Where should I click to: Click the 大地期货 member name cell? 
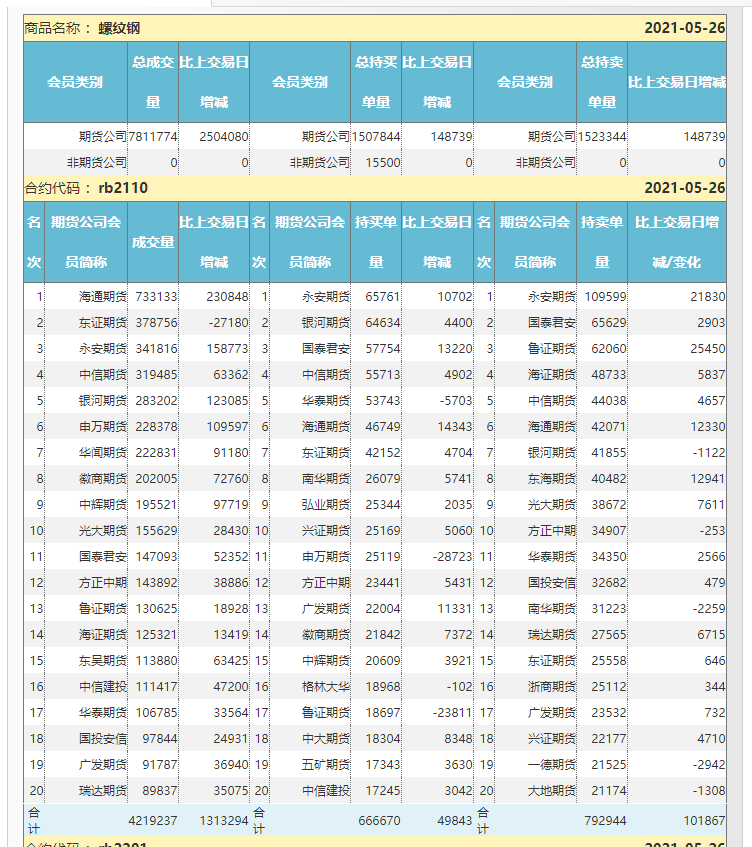551,790
